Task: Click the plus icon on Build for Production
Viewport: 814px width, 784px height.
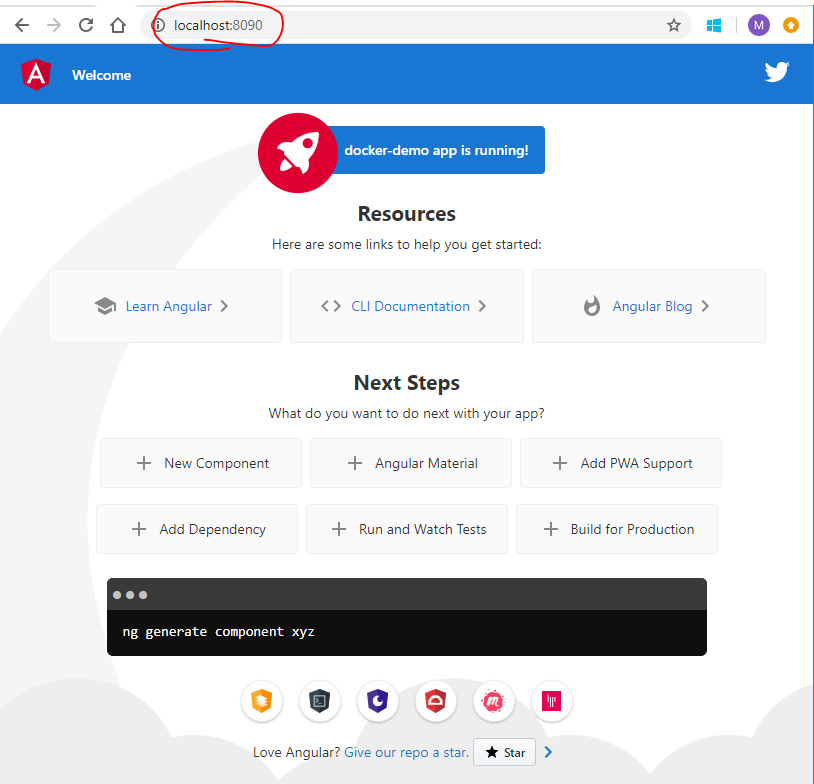Action: (551, 529)
